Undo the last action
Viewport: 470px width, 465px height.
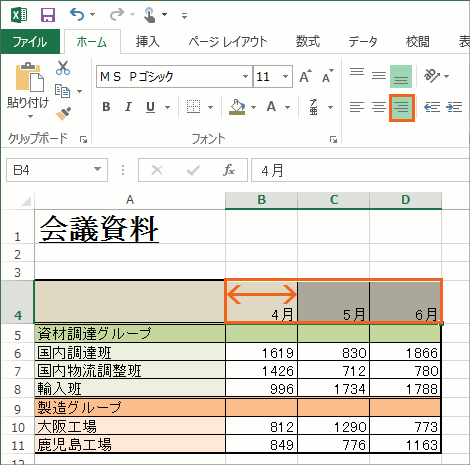click(77, 15)
